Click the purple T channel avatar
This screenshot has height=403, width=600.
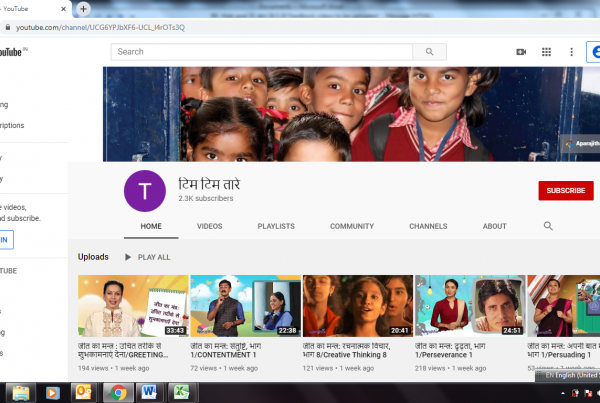coord(145,191)
